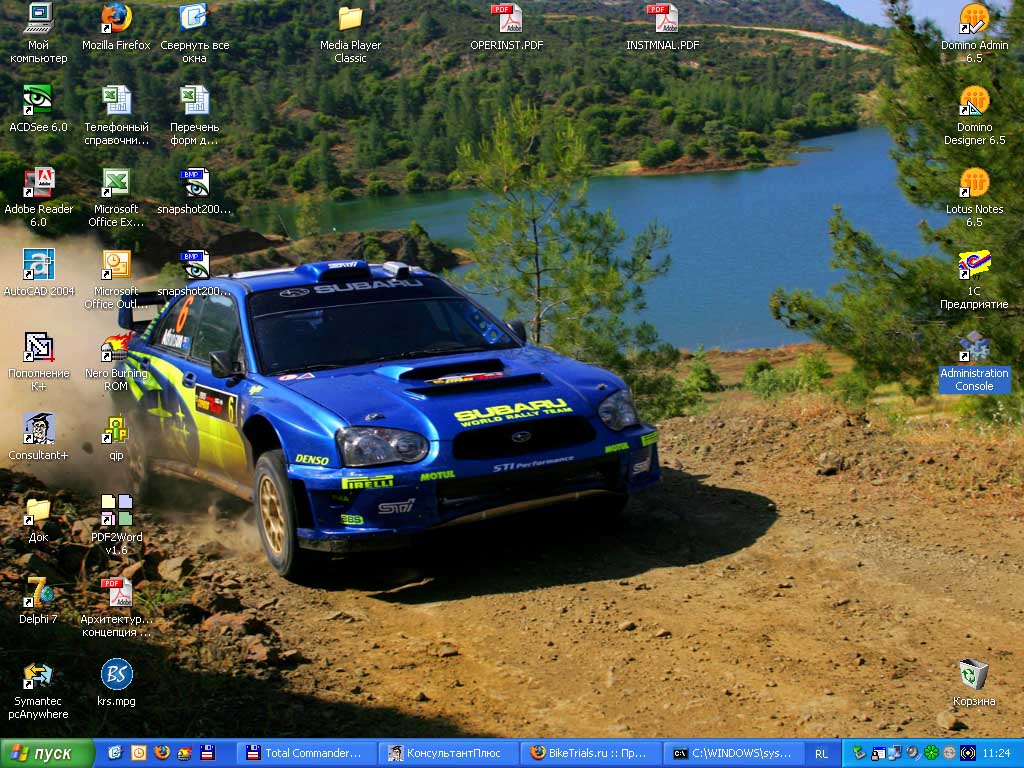Open the Корзина recycle bin
Viewport: 1024px width, 768px height.
973,675
